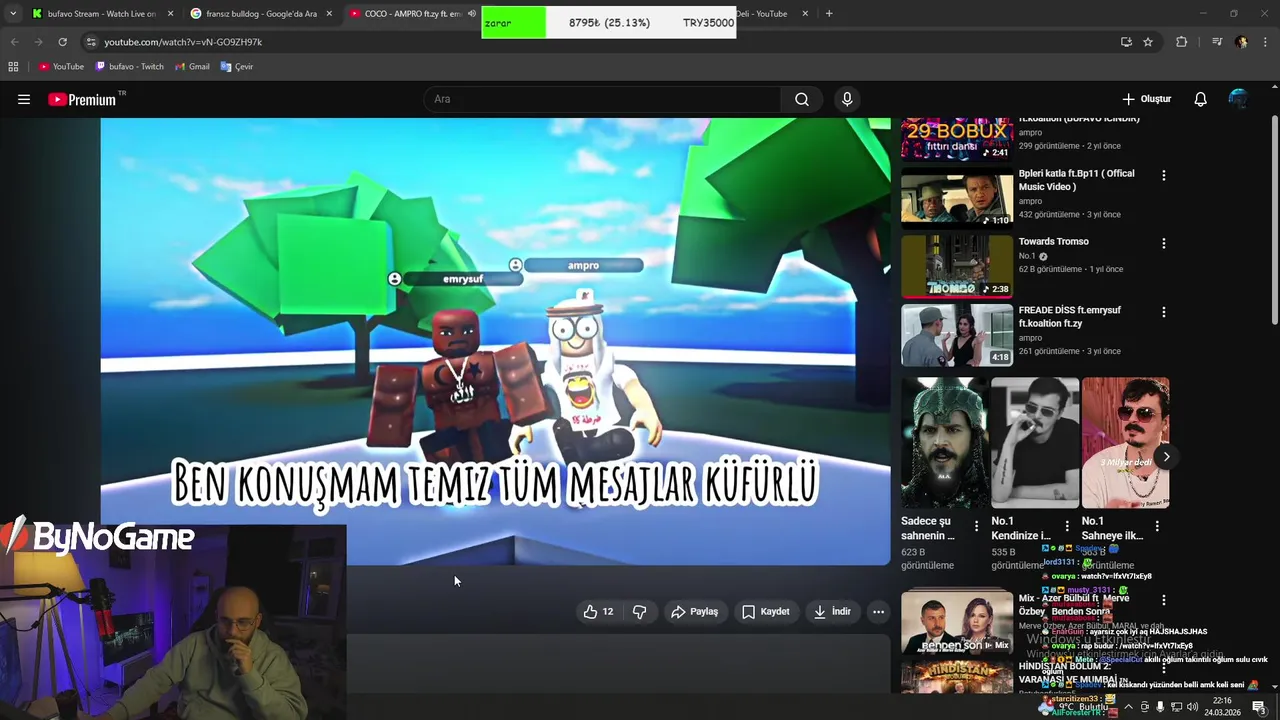Open Chrome media control icon
The width and height of the screenshot is (1280, 720).
(x=1217, y=42)
